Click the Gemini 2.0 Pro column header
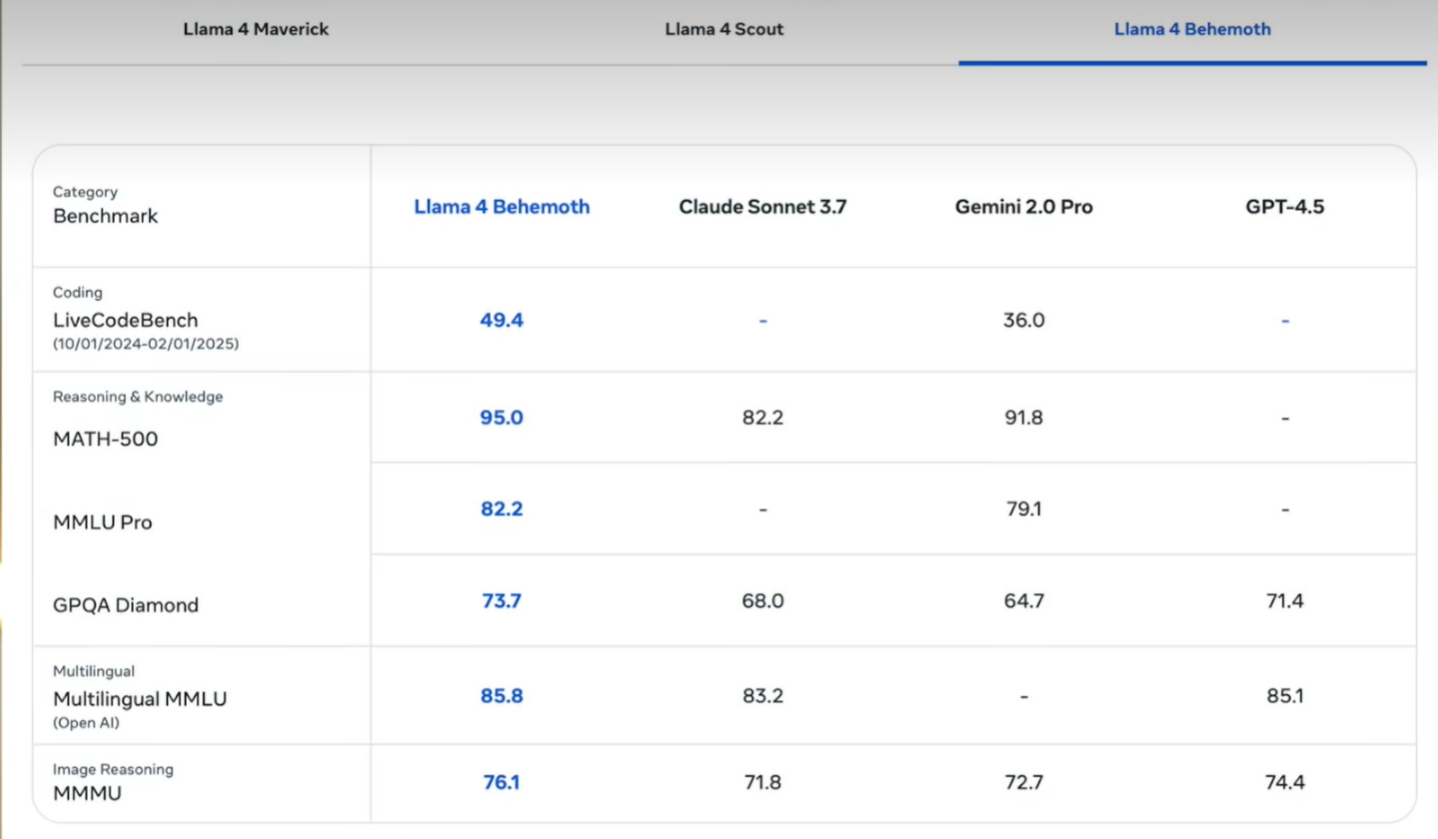Screen dimensions: 1438x839 click(x=1024, y=207)
